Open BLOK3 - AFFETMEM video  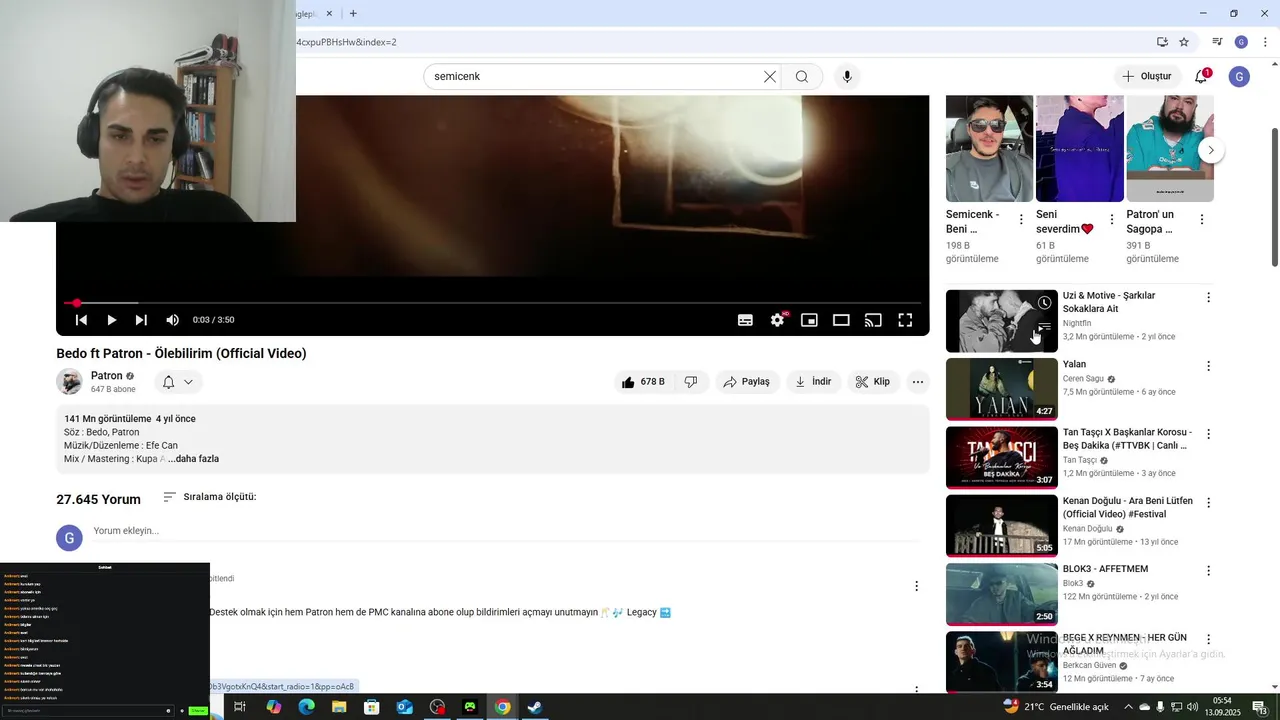pyautogui.click(x=1001, y=594)
